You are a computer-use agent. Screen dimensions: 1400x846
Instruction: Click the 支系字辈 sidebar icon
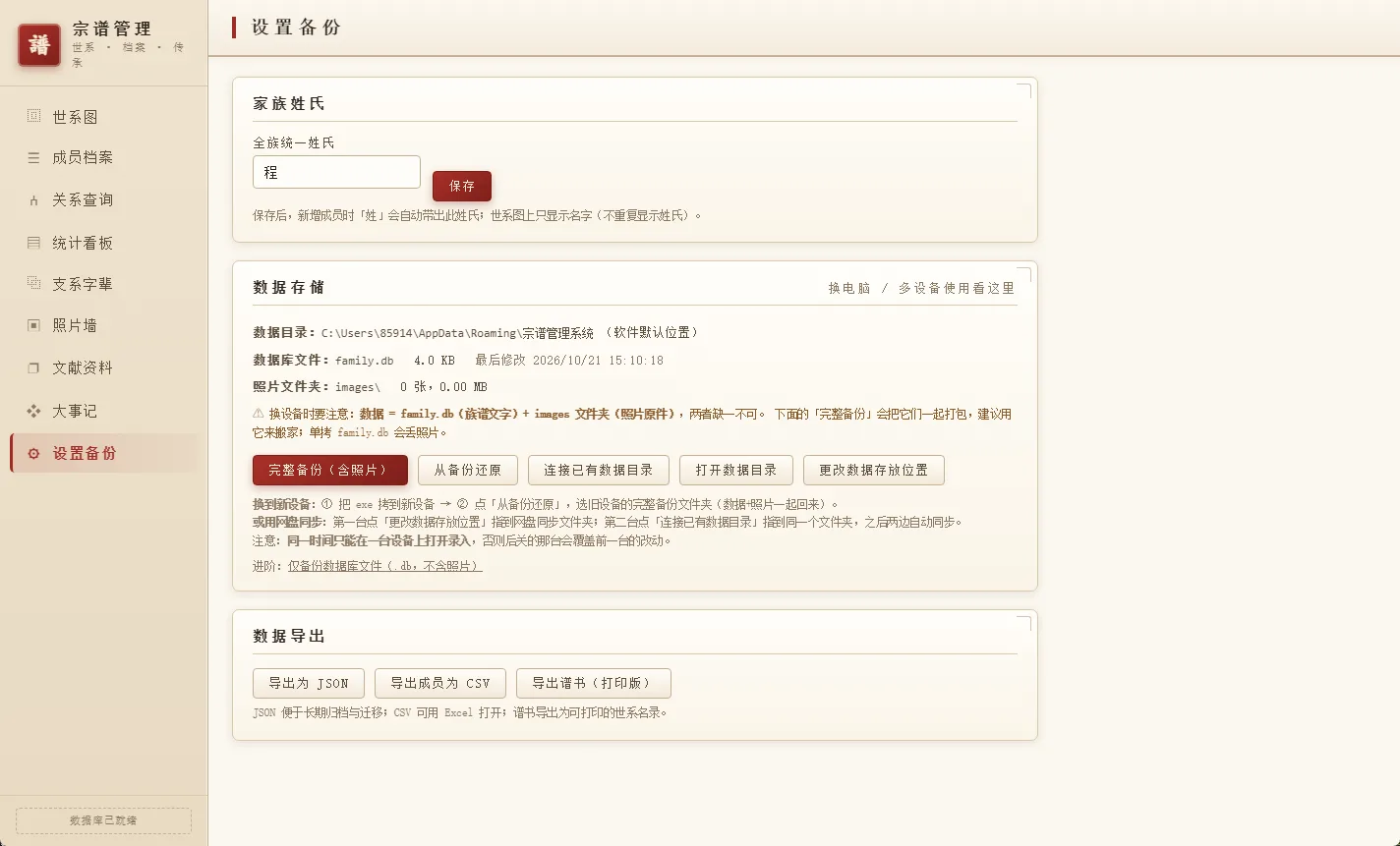pyautogui.click(x=34, y=284)
